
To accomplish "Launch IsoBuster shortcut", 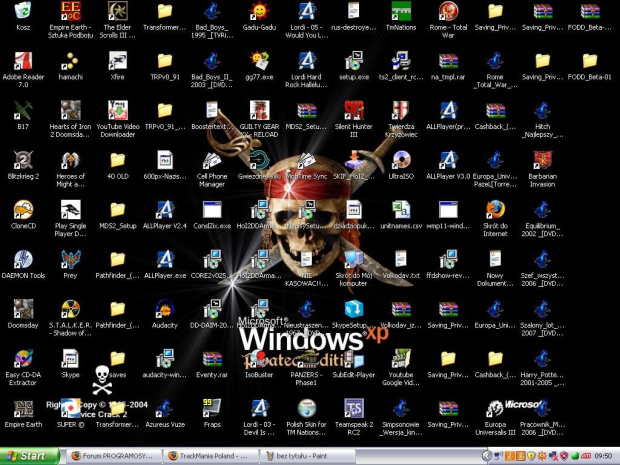I will pyautogui.click(x=259, y=359).
